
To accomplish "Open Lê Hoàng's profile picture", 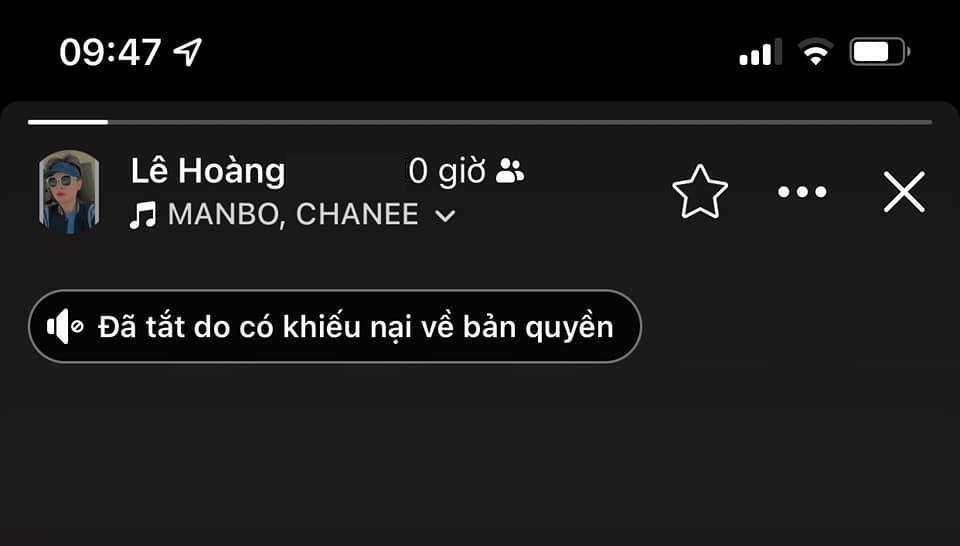I will [69, 192].
